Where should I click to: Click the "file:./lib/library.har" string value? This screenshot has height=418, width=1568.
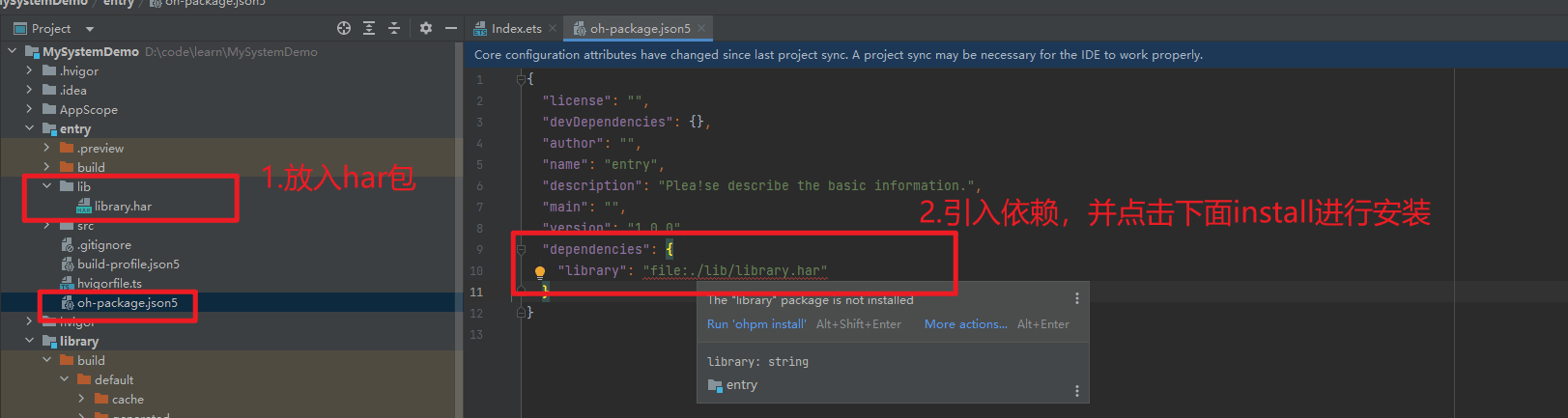pos(735,271)
